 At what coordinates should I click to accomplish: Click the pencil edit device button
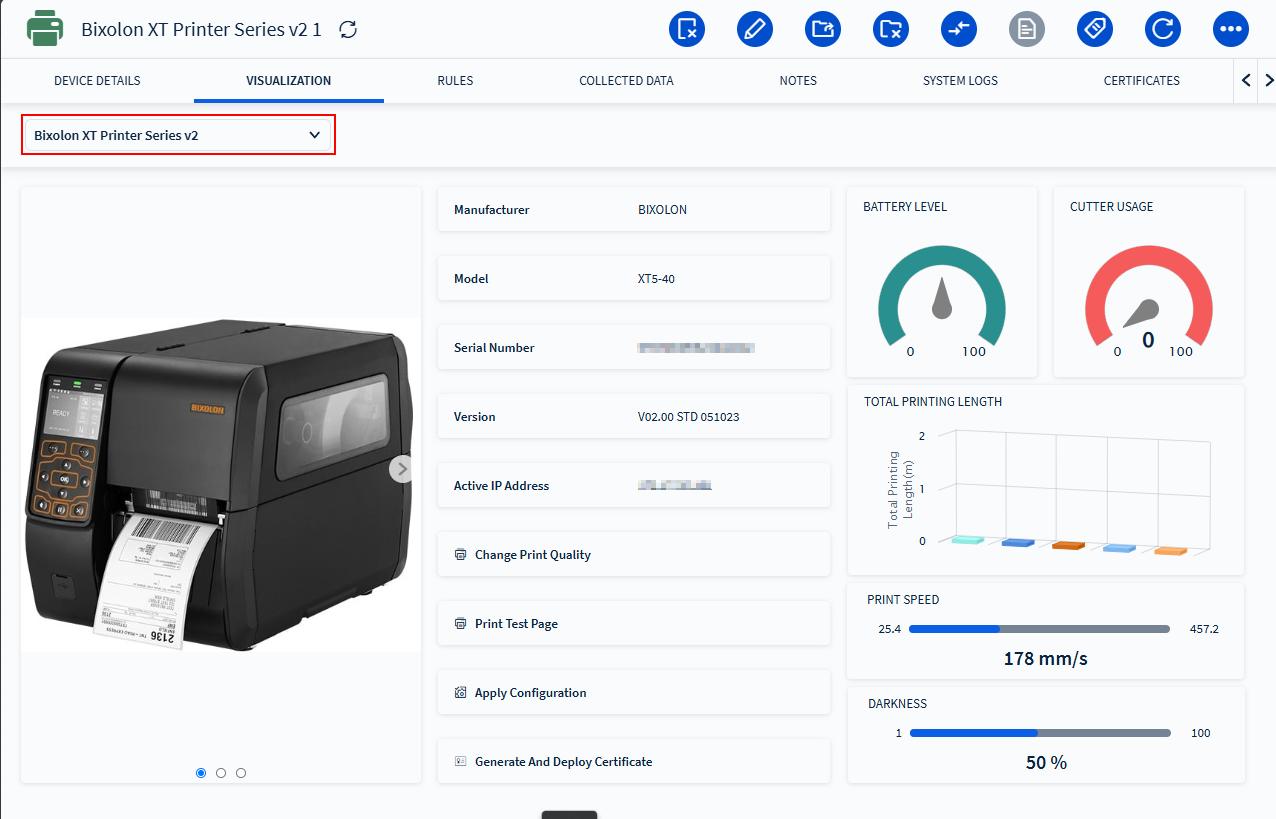755,29
